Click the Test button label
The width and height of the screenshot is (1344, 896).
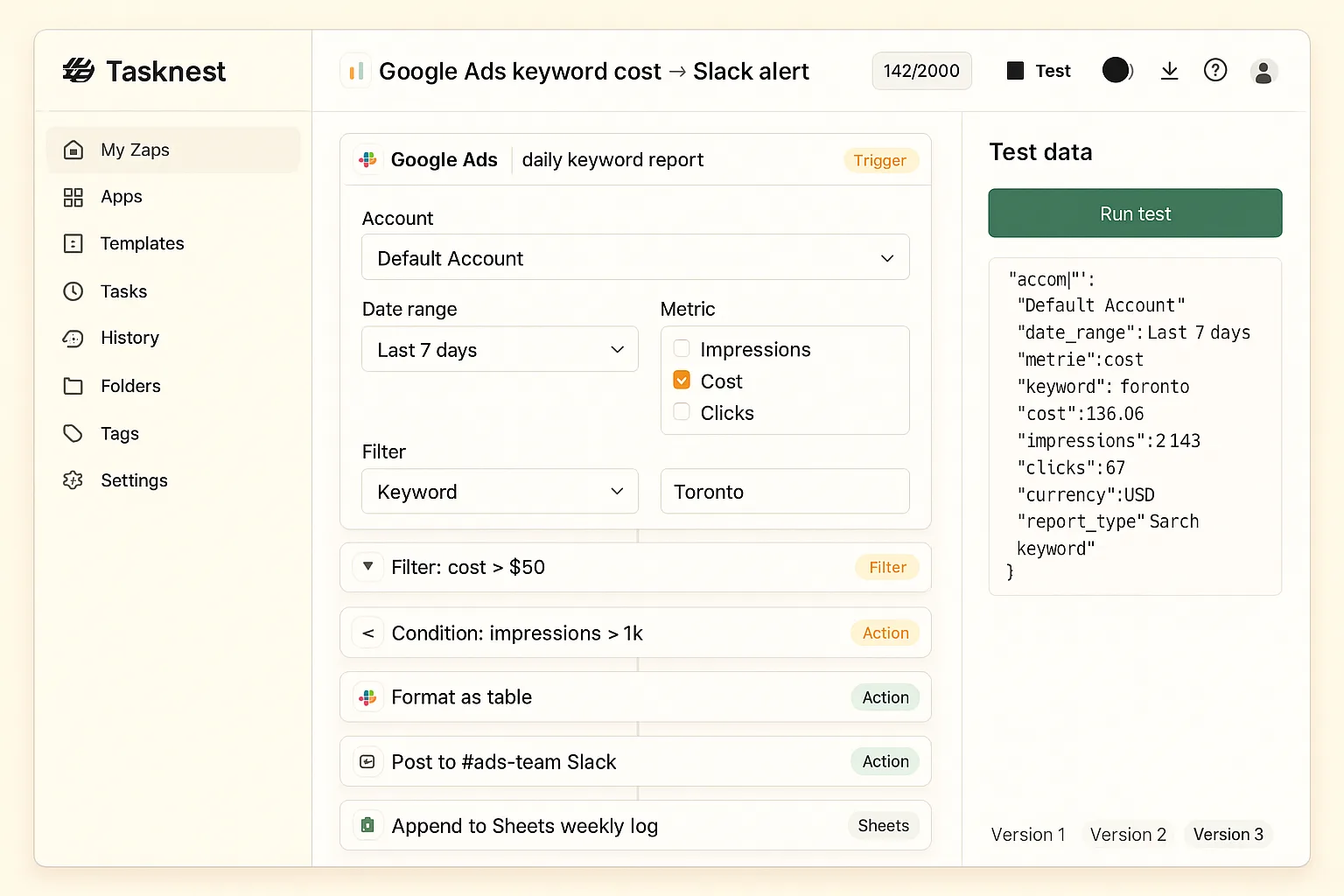click(1053, 71)
